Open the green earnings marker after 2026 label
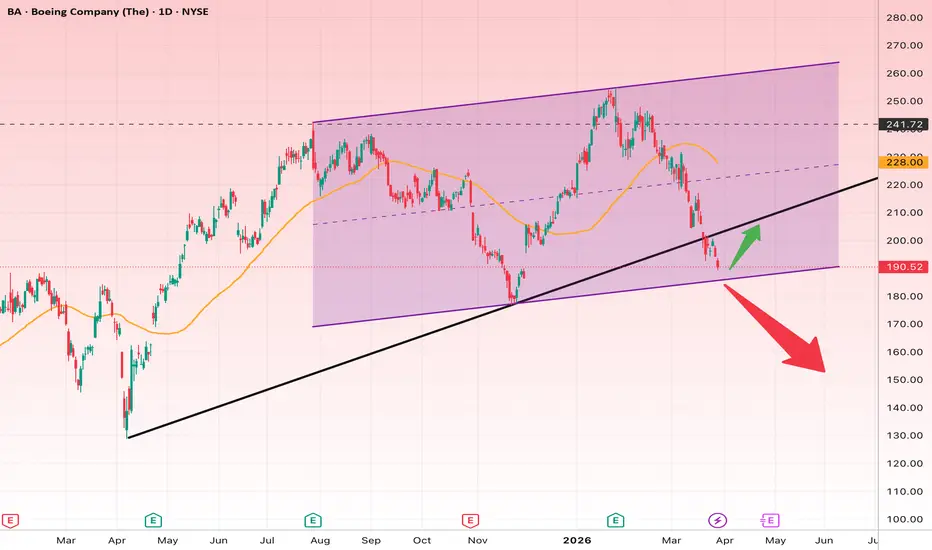Viewport: 932px width, 550px height. tap(615, 521)
